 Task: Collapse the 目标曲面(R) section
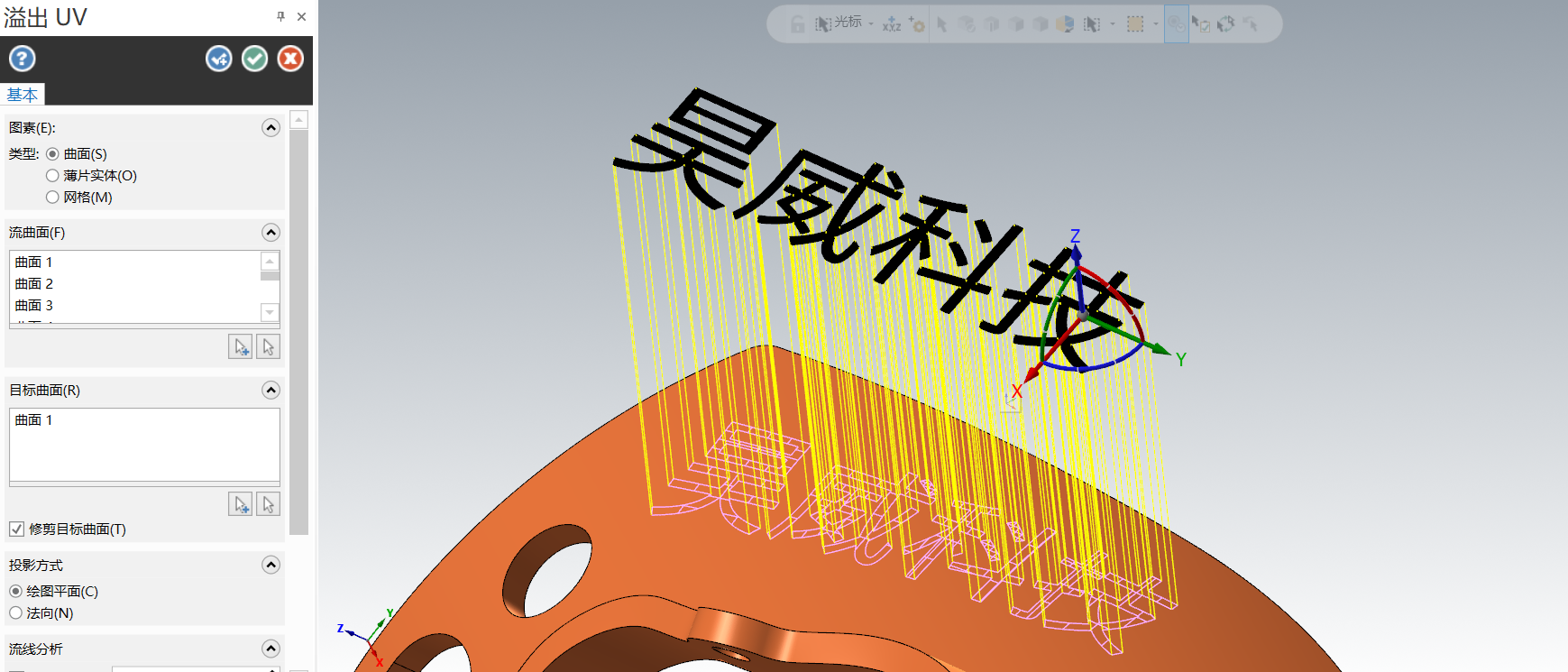pos(271,391)
